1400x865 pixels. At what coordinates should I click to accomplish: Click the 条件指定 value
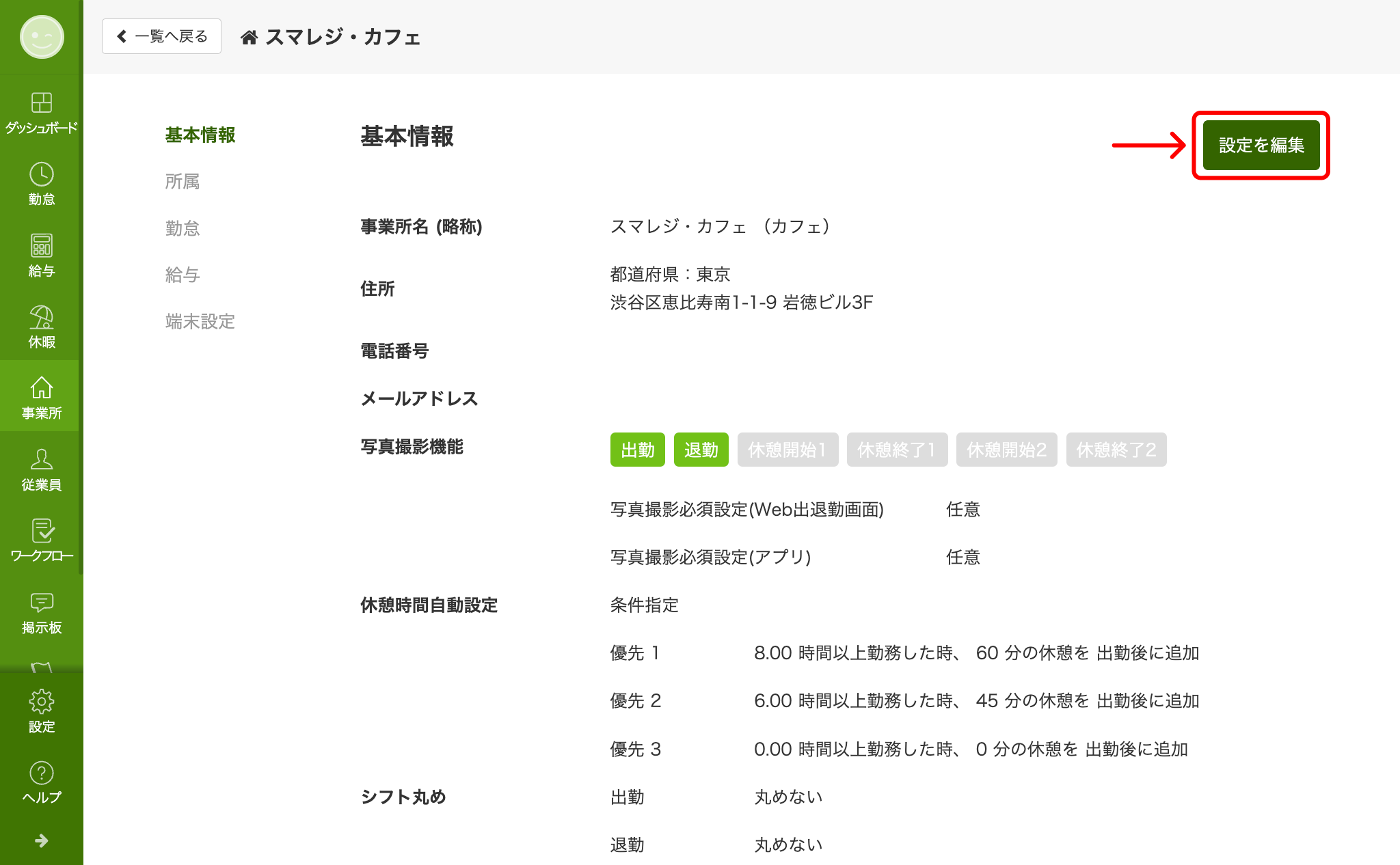(x=645, y=605)
